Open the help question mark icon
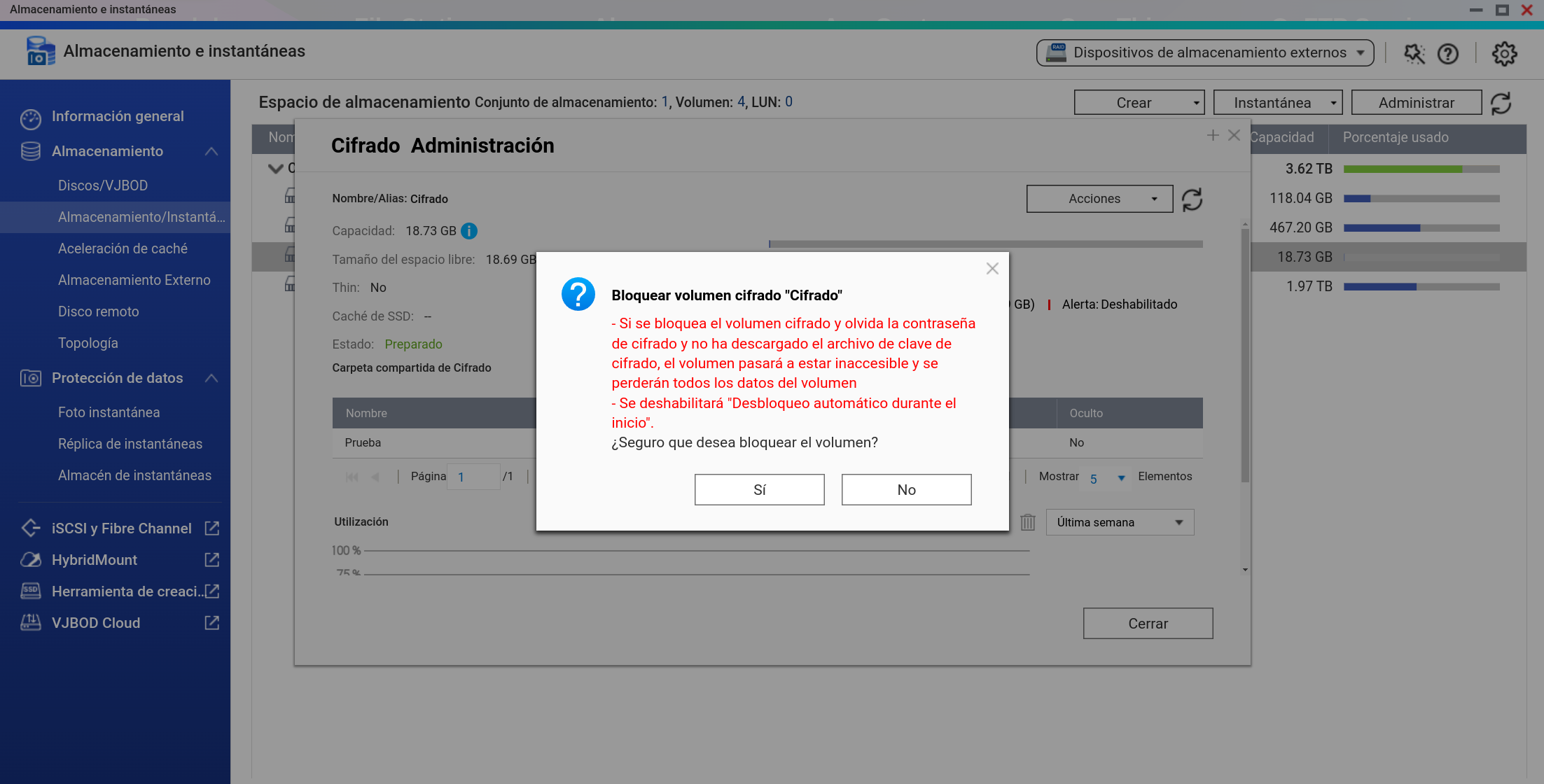1544x784 pixels. (1447, 54)
